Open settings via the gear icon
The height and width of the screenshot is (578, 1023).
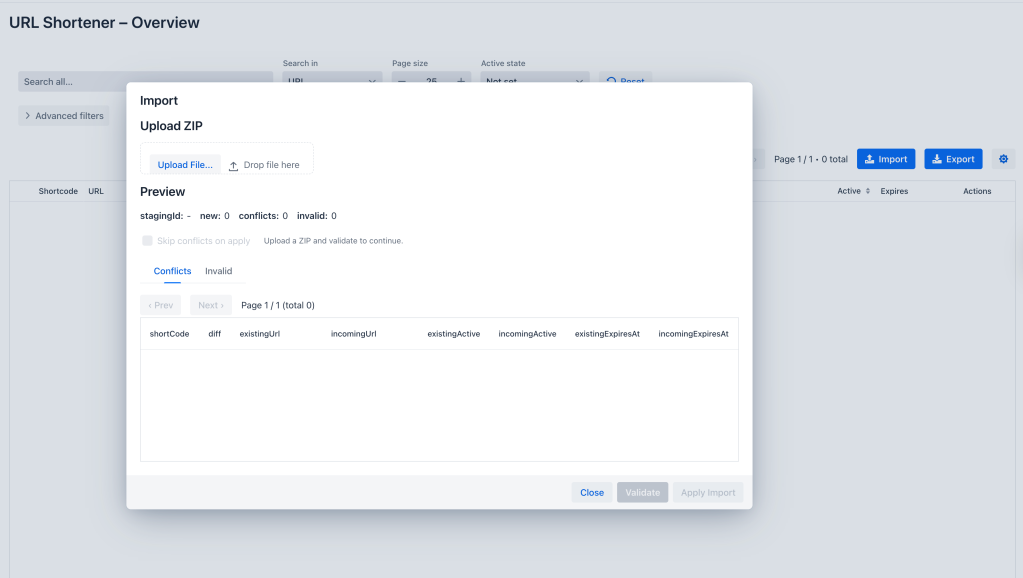pyautogui.click(x=1003, y=158)
